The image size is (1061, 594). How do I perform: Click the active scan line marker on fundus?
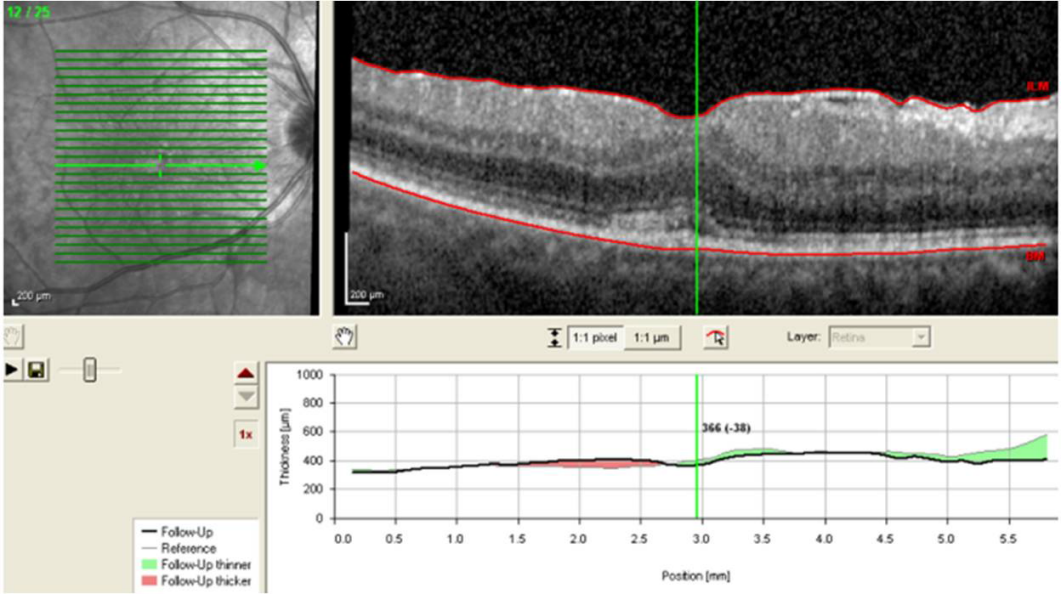click(160, 165)
